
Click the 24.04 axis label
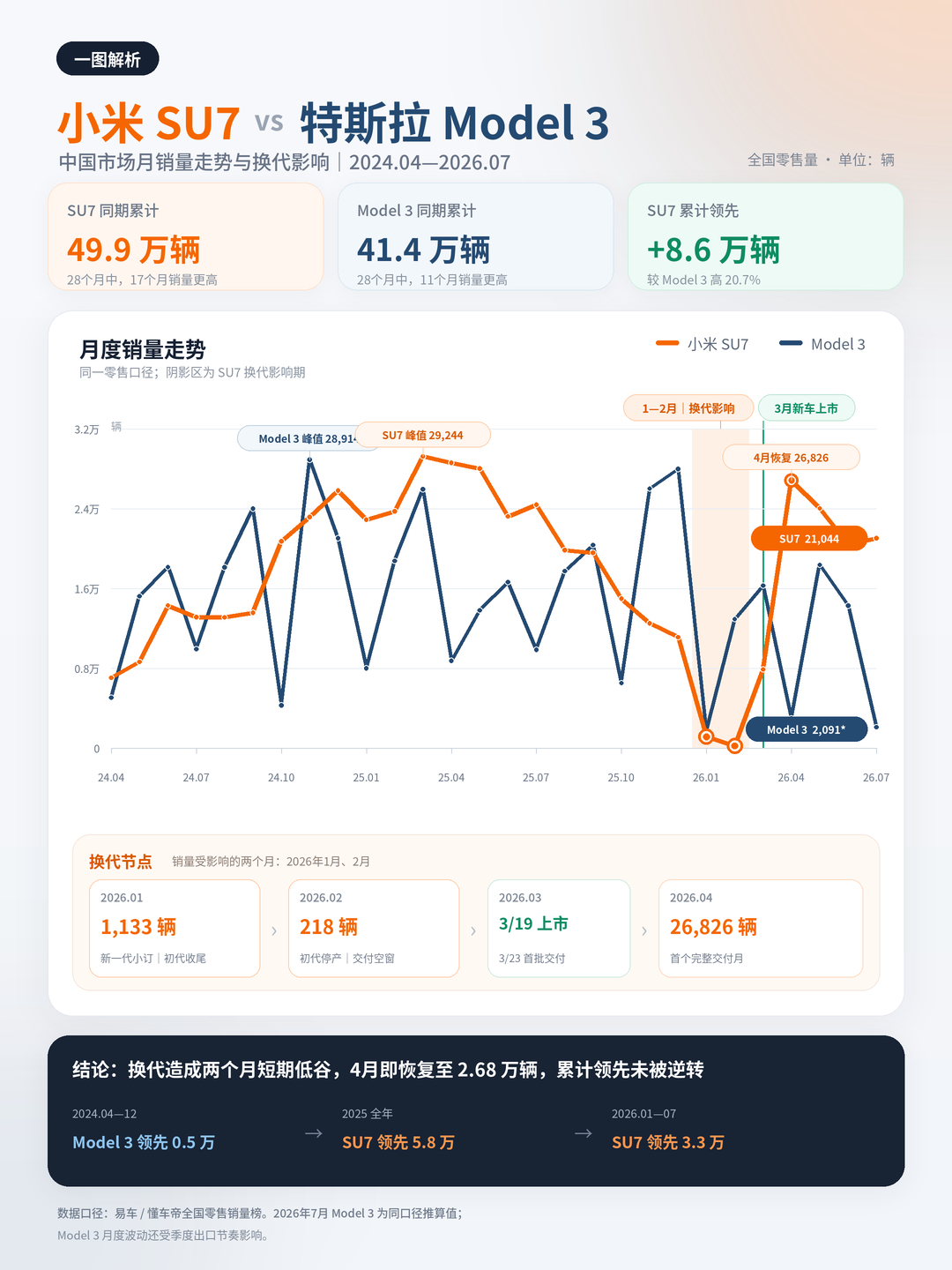click(111, 778)
